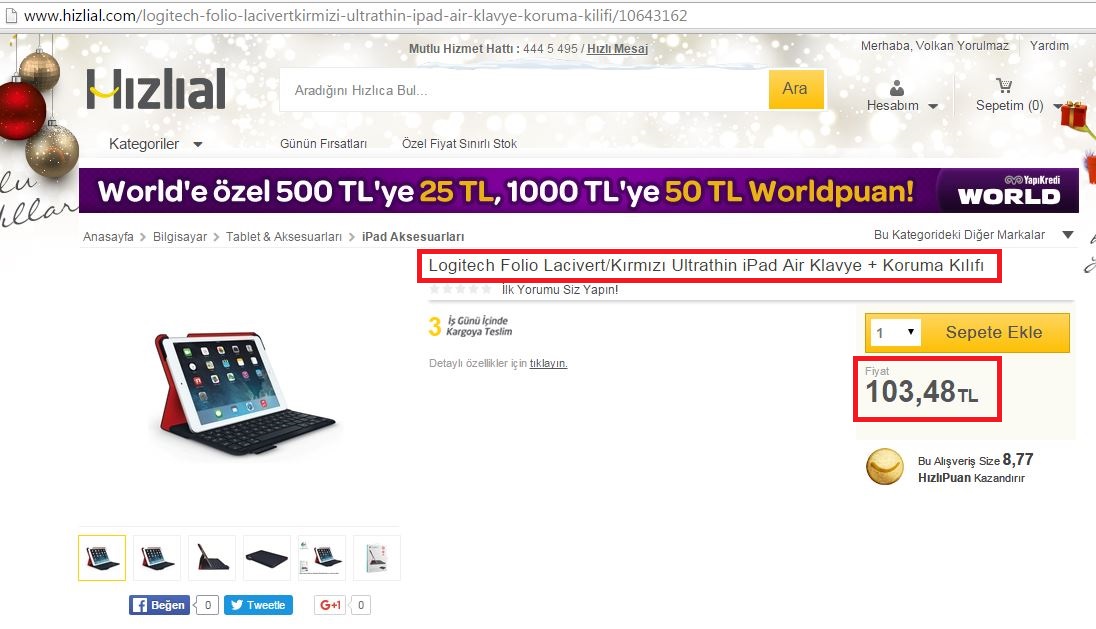Click the Twitter Tweetle button

coord(259,605)
